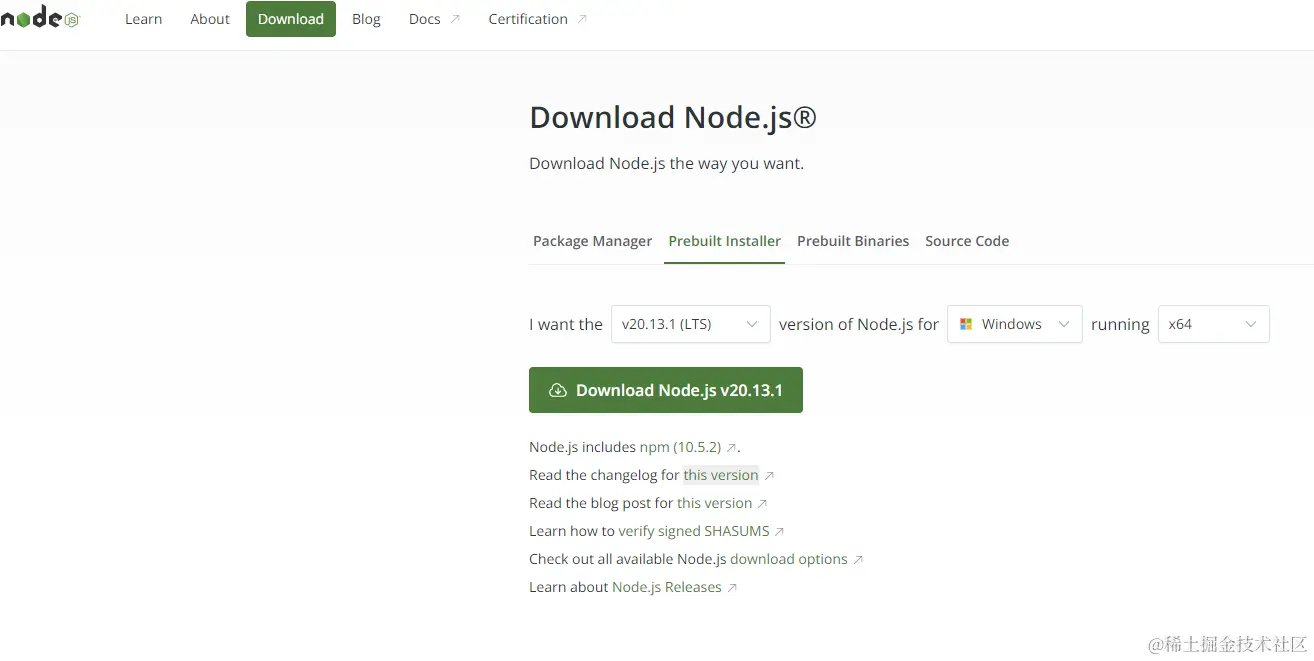
Task: Open the Node.js Releases link
Action: [x=667, y=587]
